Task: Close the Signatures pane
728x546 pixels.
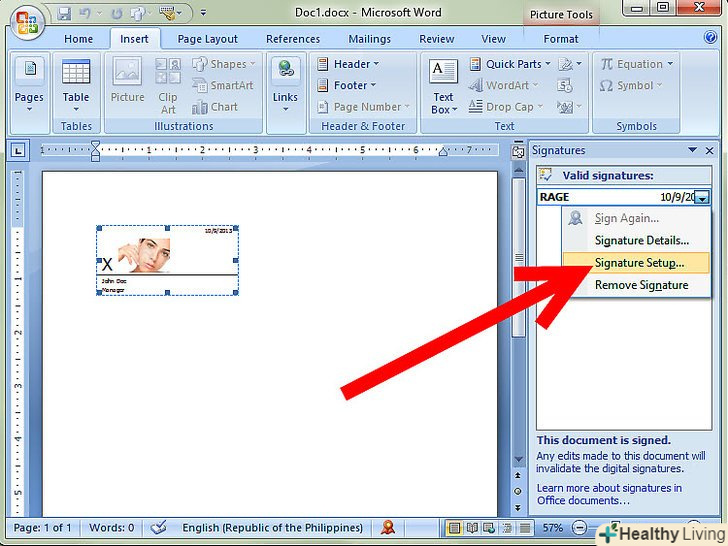Action: tap(709, 150)
